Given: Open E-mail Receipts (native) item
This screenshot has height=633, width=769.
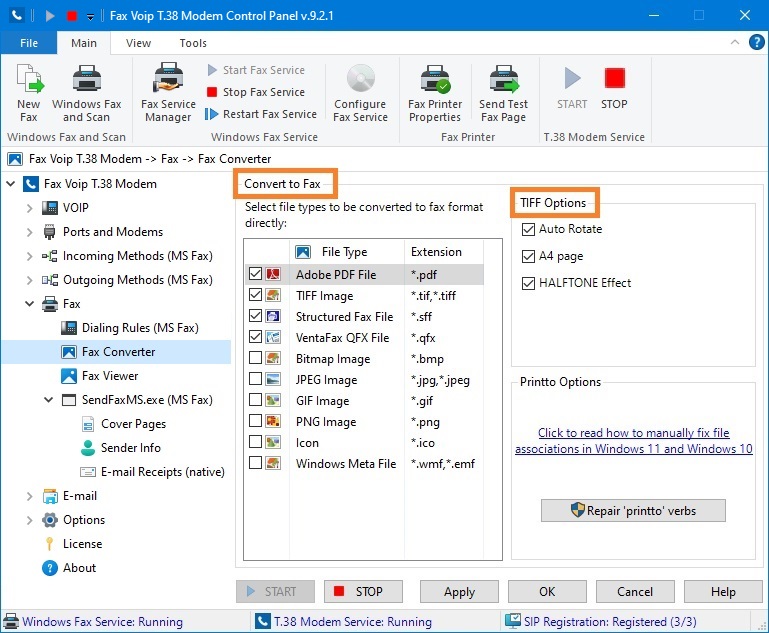Looking at the screenshot, I should (x=162, y=472).
